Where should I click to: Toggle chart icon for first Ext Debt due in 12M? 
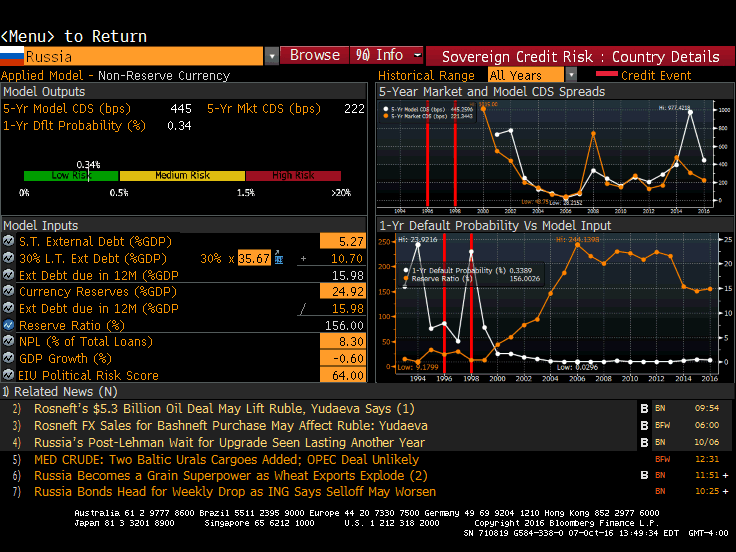pyautogui.click(x=8, y=275)
